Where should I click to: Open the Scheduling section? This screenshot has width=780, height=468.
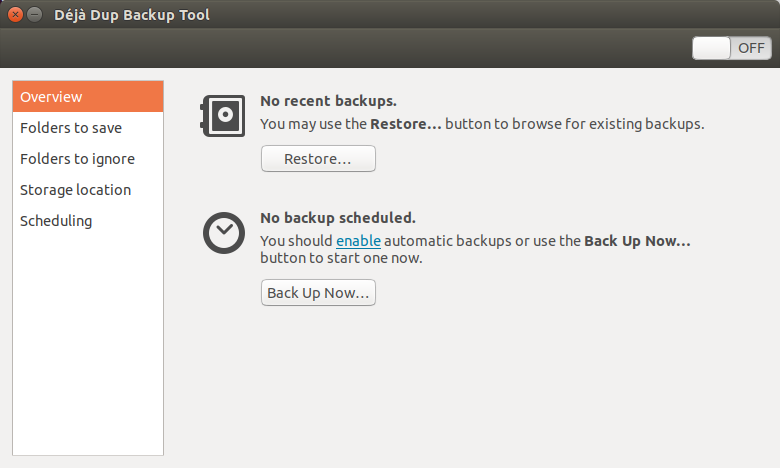[x=88, y=221]
